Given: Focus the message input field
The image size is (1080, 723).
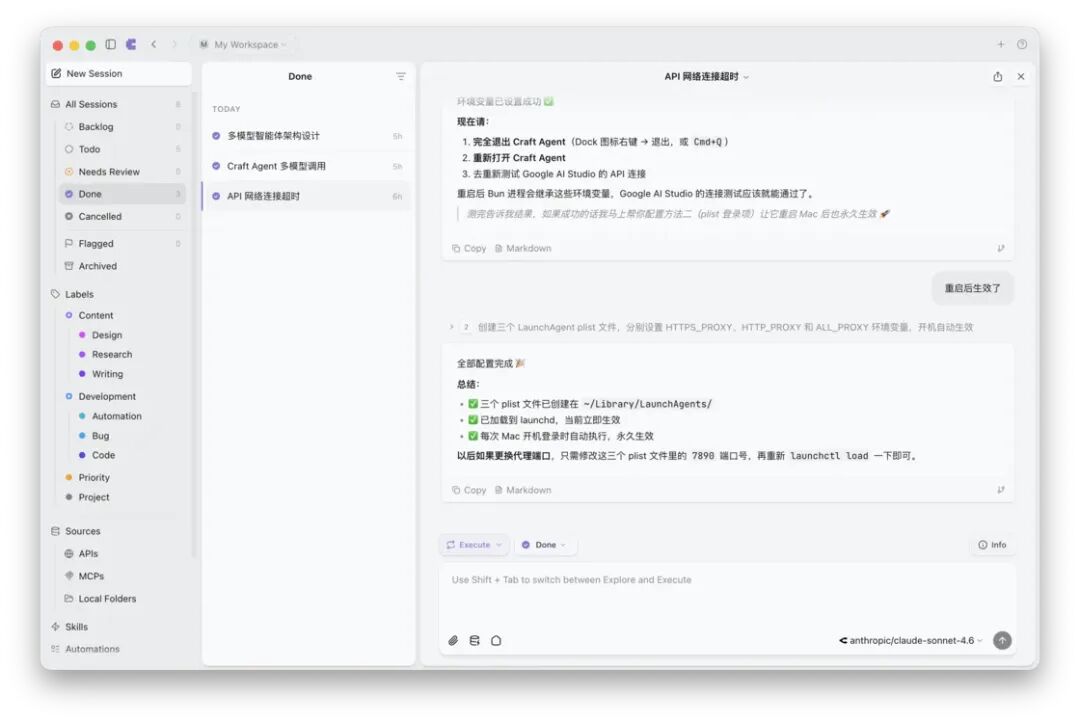Looking at the screenshot, I should pyautogui.click(x=727, y=592).
